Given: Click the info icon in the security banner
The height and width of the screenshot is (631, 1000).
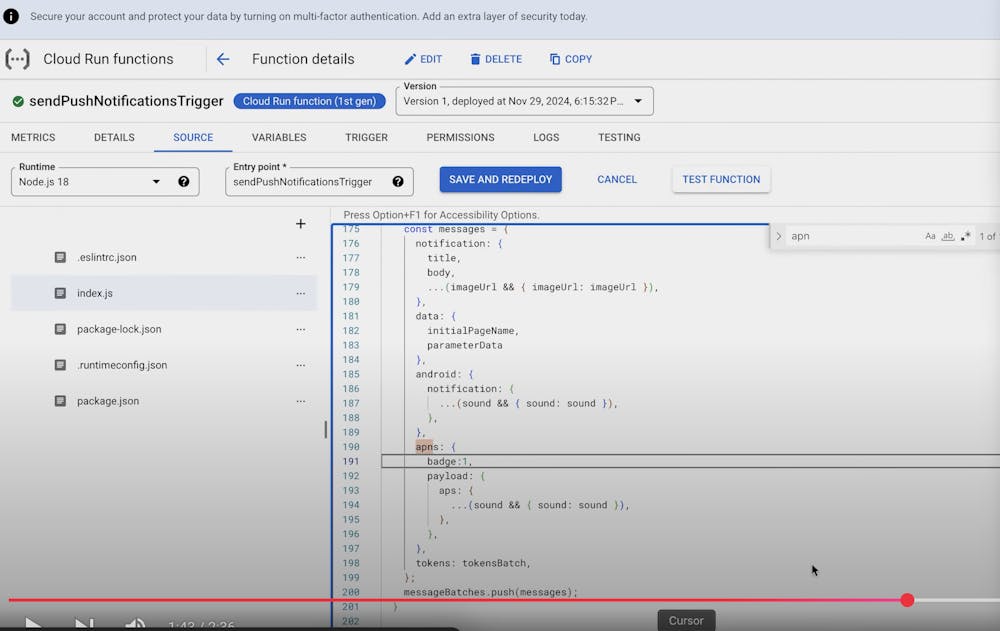Looking at the screenshot, I should tap(11, 16).
